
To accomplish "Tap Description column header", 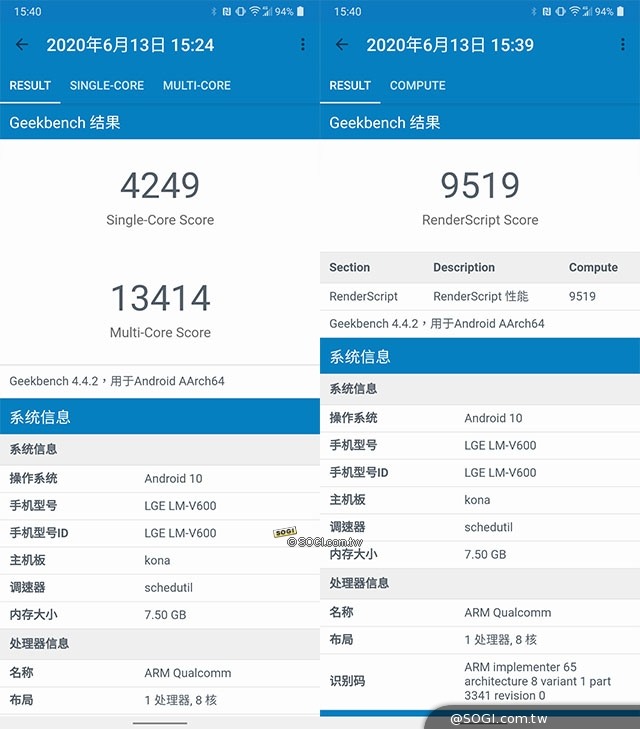I will click(x=464, y=267).
